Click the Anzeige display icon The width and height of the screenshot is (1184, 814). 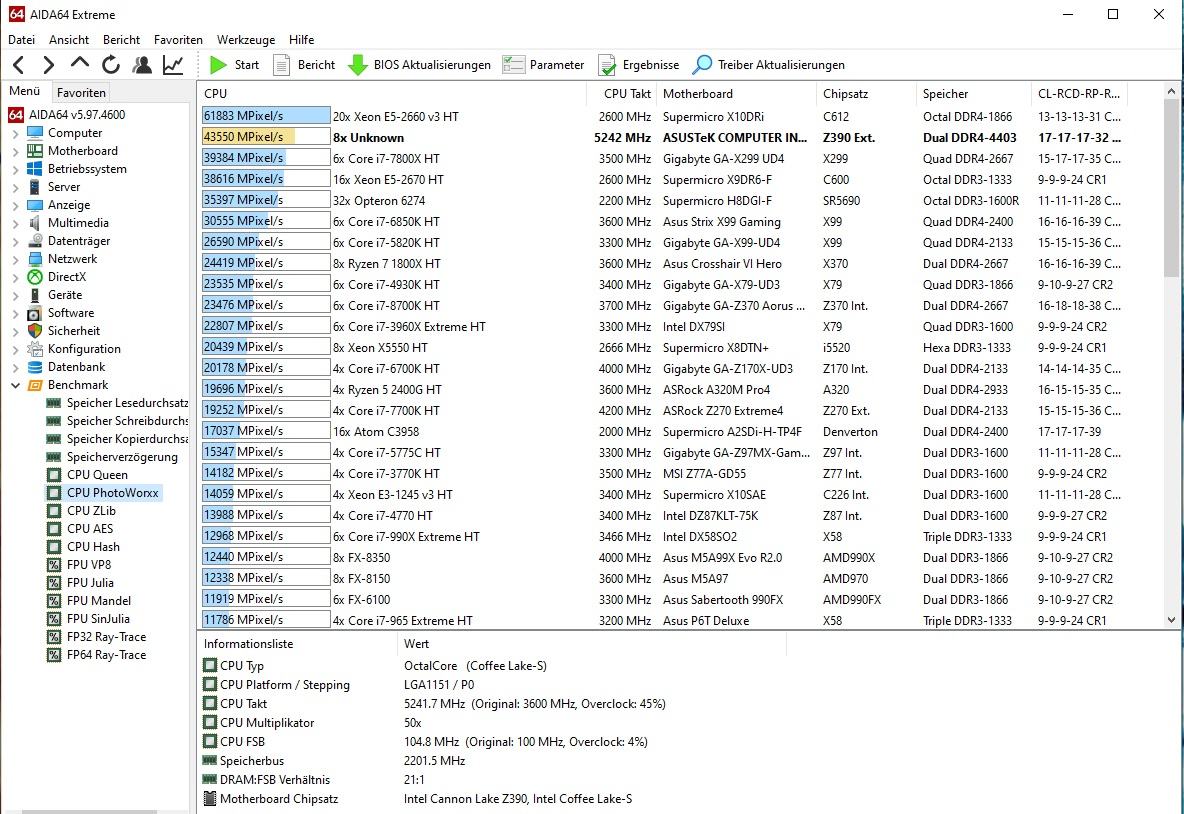[x=35, y=205]
